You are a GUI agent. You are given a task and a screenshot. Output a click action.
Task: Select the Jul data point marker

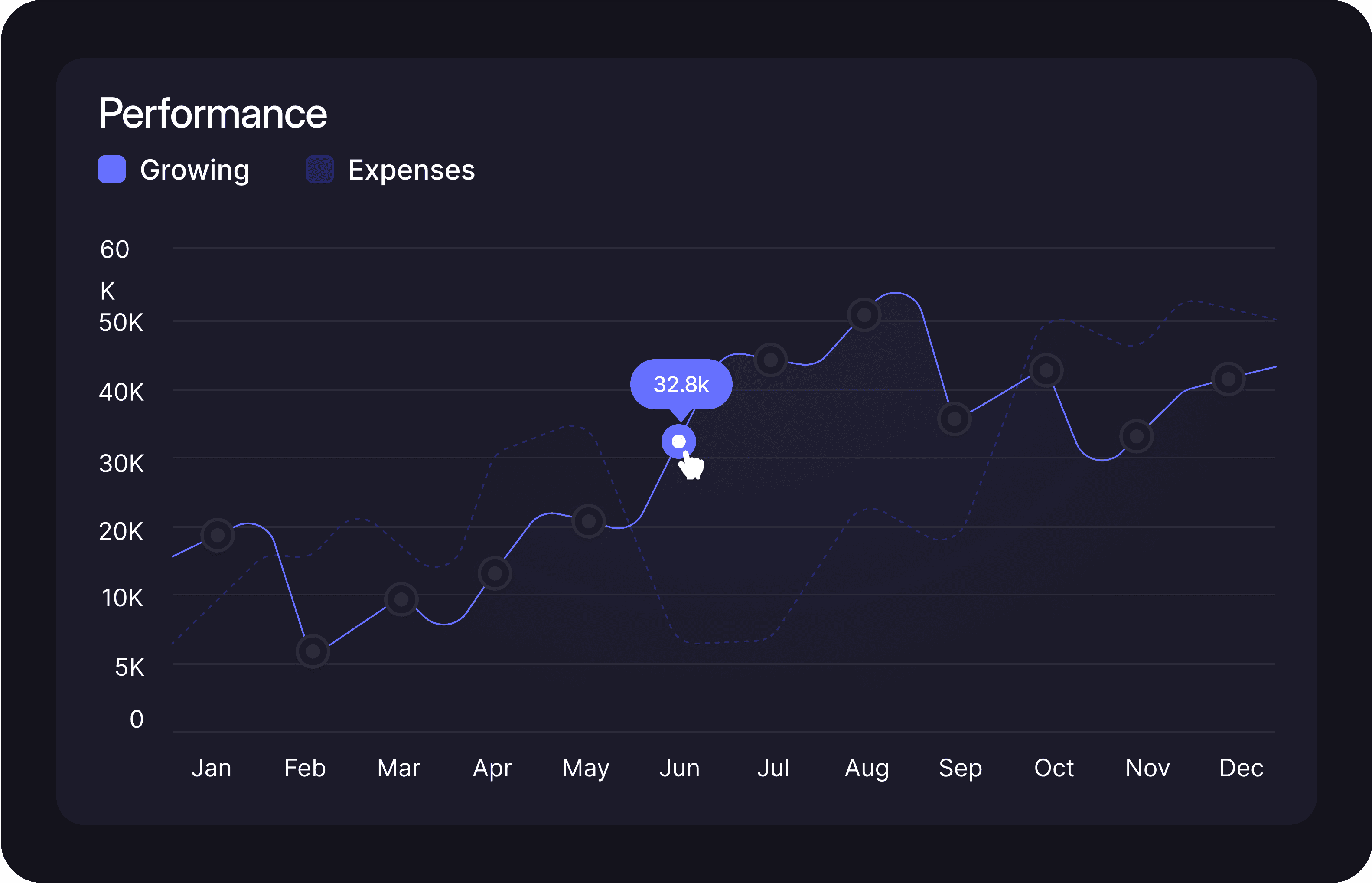pos(771,360)
